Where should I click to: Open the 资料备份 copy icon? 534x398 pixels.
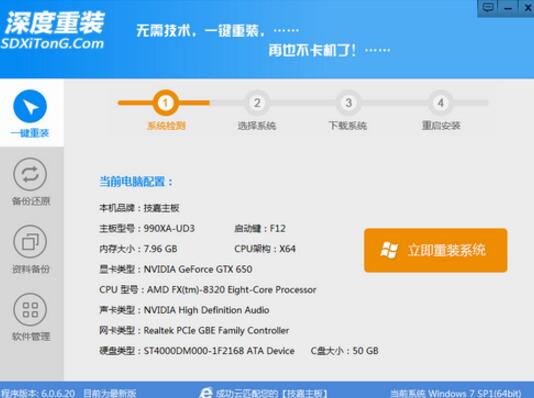[30, 242]
